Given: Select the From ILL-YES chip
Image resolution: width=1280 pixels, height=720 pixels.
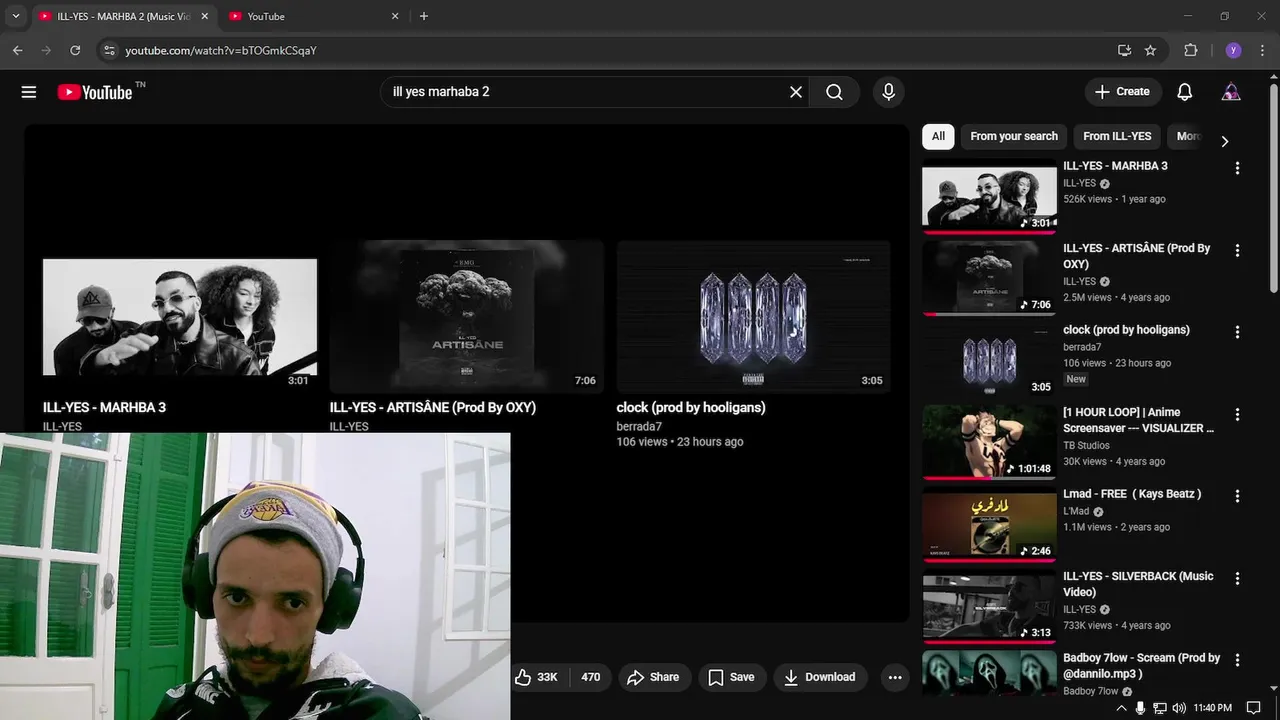Looking at the screenshot, I should tap(1117, 136).
